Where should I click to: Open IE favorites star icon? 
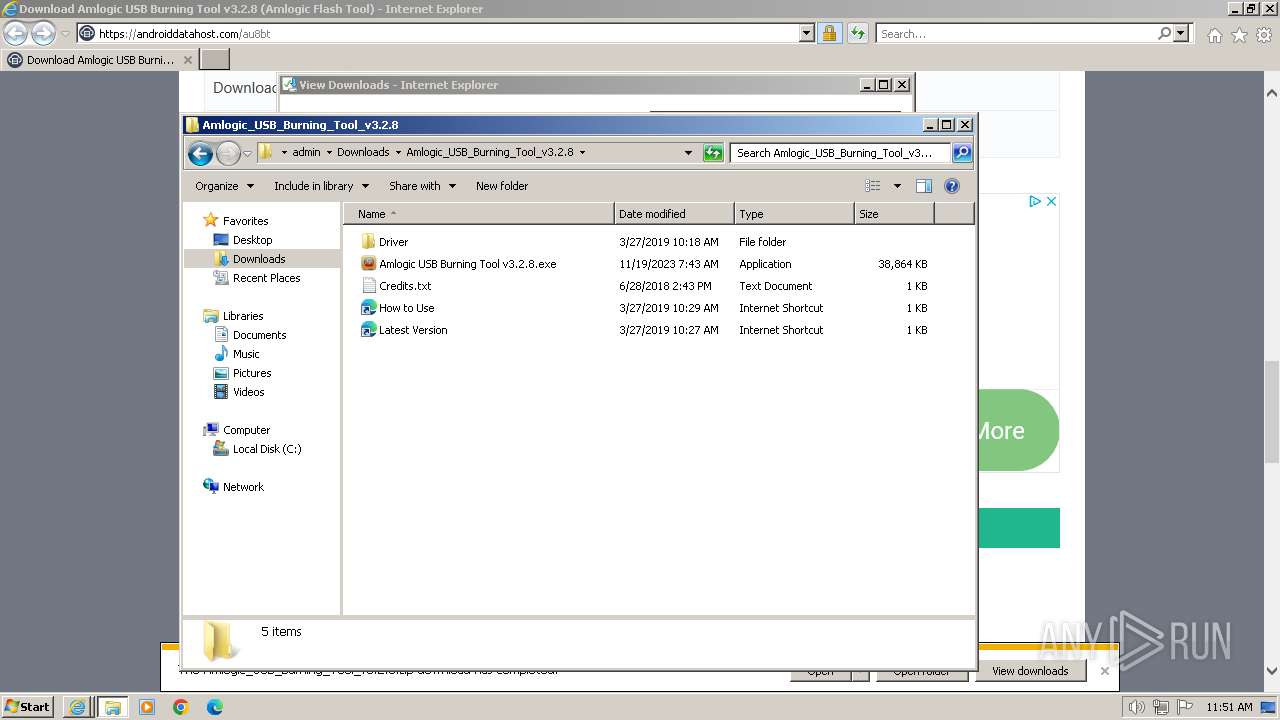pos(1239,35)
